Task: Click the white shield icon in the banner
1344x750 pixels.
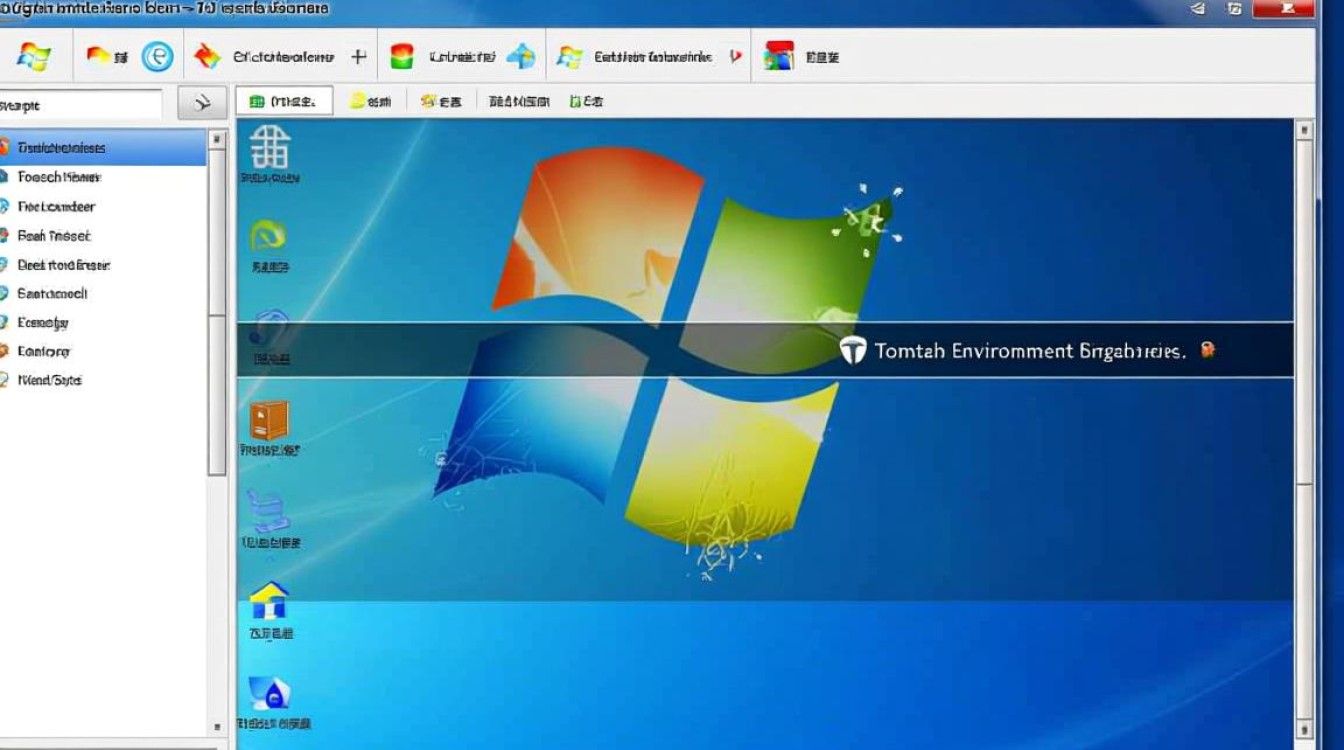Action: tap(852, 350)
